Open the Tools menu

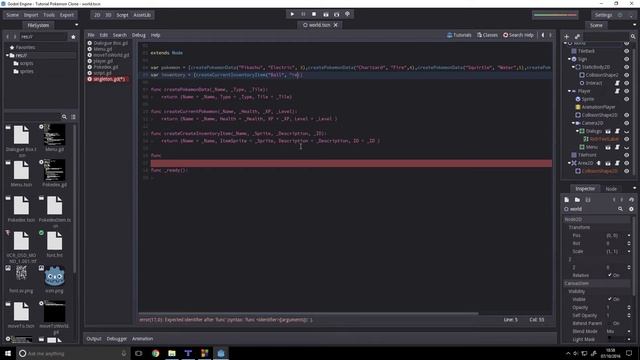pos(49,15)
